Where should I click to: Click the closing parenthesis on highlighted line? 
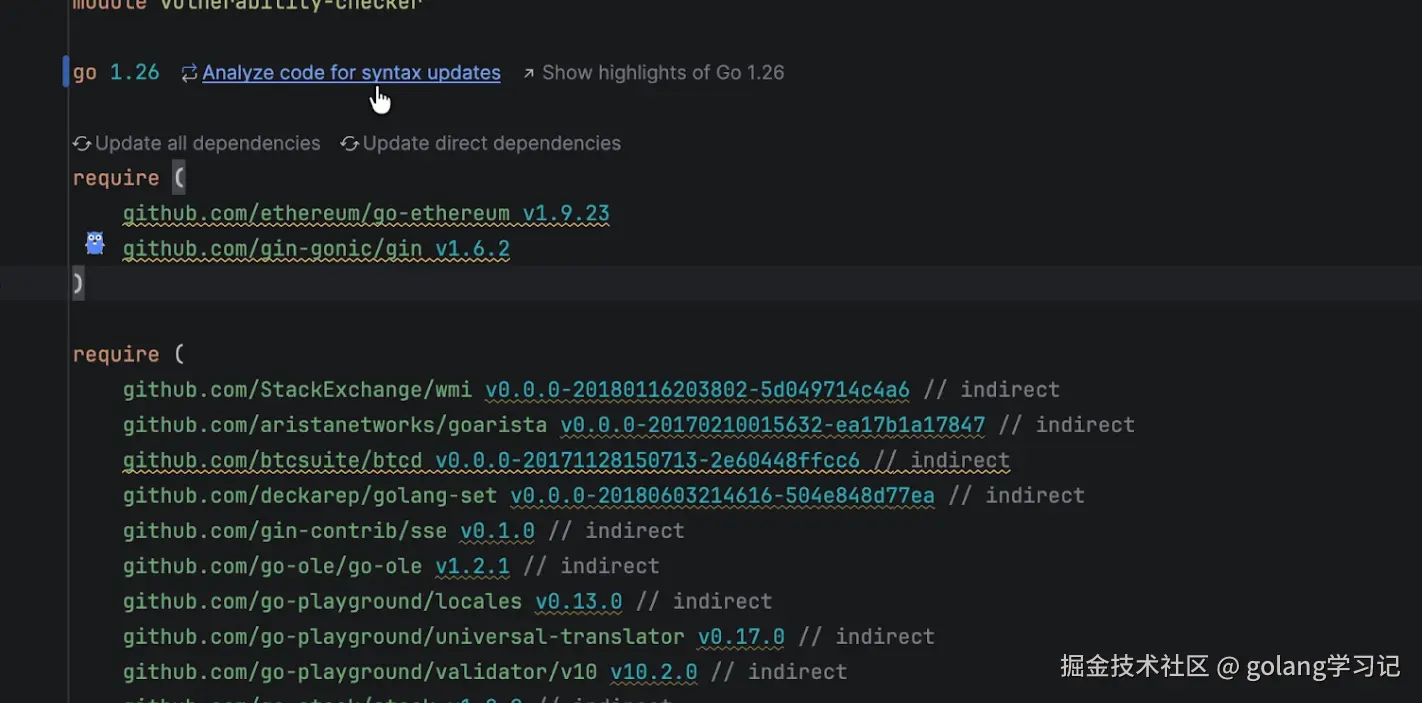pos(78,284)
